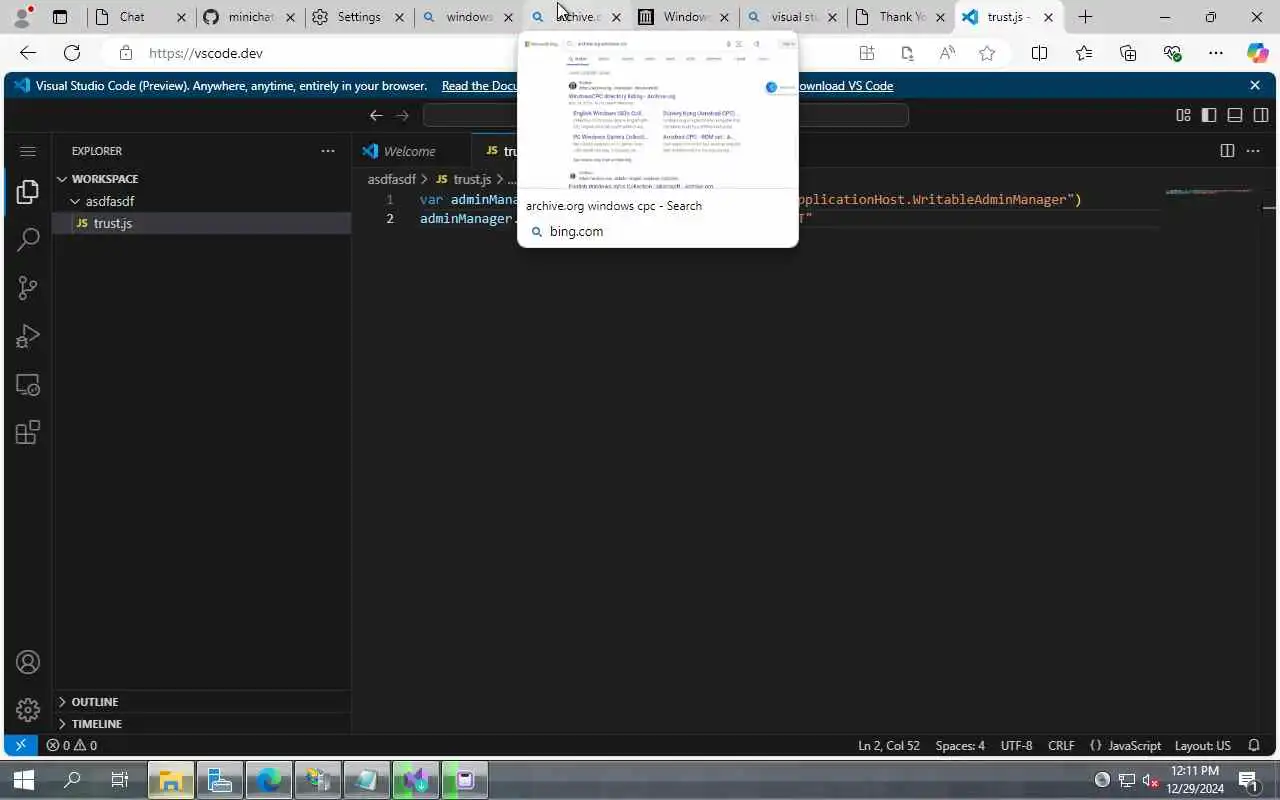Open Explorer Views and More Actions menu
This screenshot has height=800, width=1280.
pyautogui.click(x=327, y=151)
